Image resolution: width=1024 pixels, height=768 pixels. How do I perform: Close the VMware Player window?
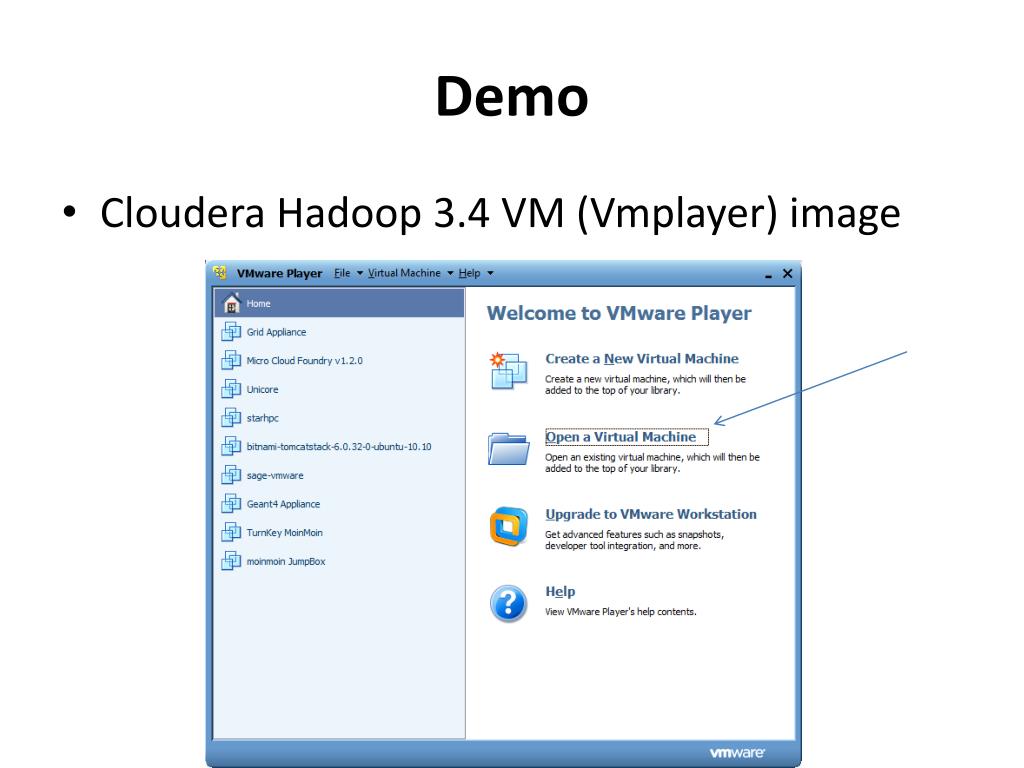click(x=788, y=273)
